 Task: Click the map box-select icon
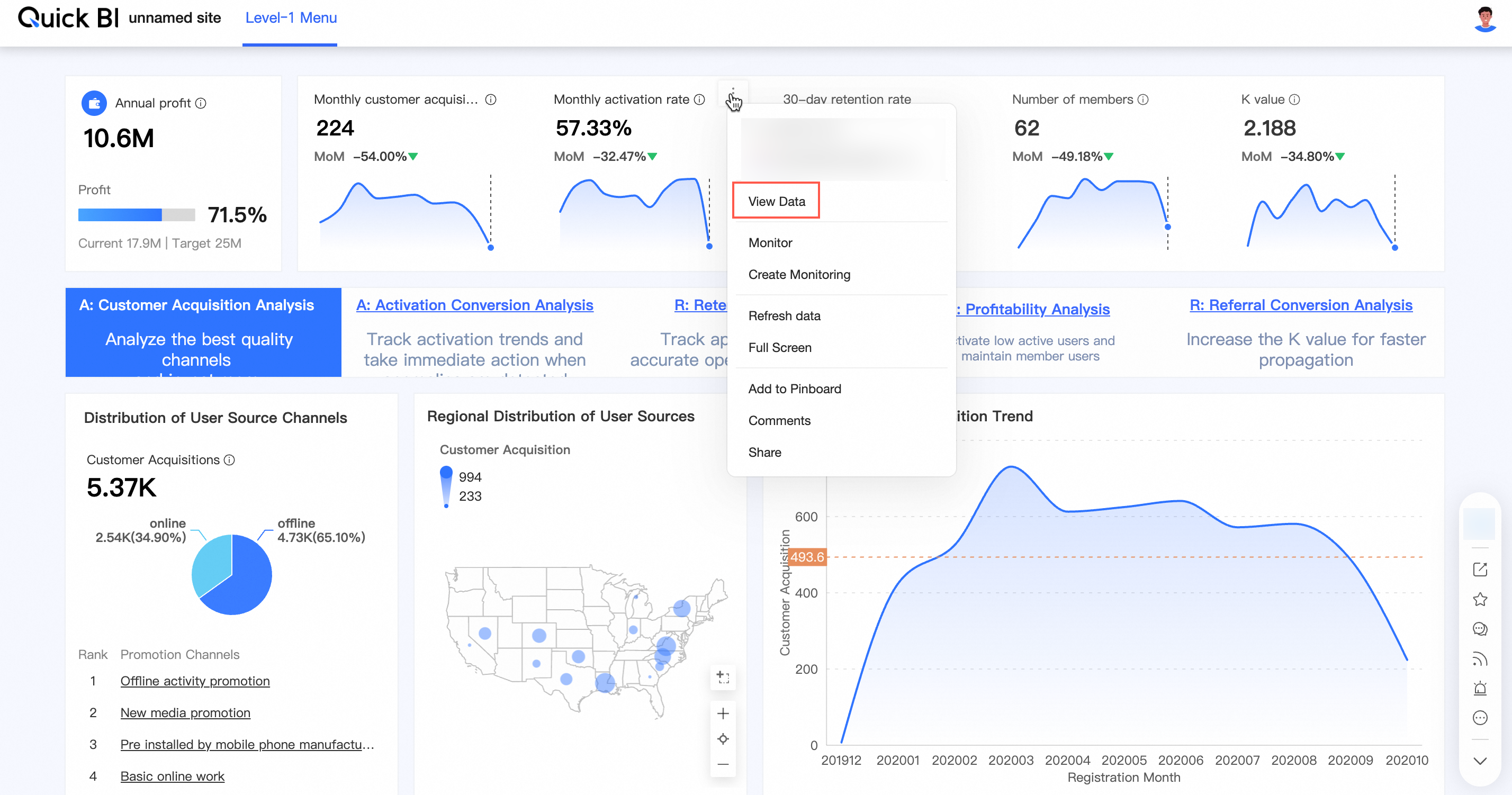point(723,677)
